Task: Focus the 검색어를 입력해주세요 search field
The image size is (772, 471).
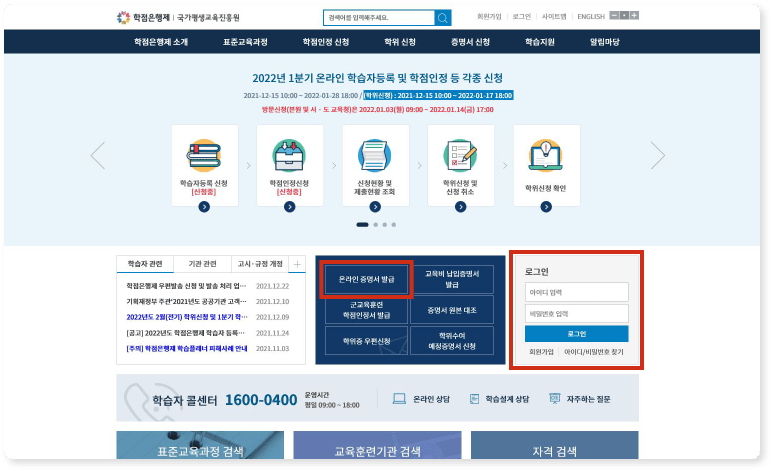Action: (379, 18)
